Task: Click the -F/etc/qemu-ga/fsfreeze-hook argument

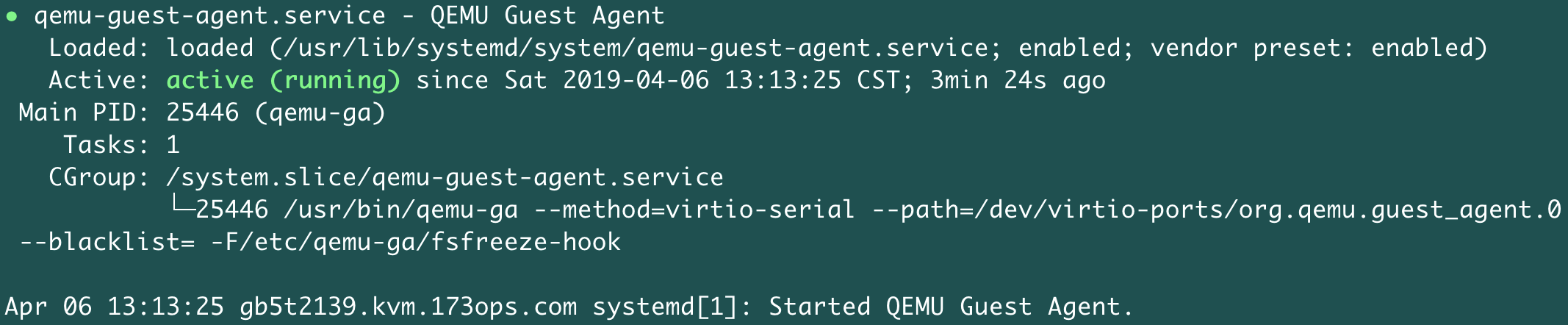Action: (x=416, y=243)
